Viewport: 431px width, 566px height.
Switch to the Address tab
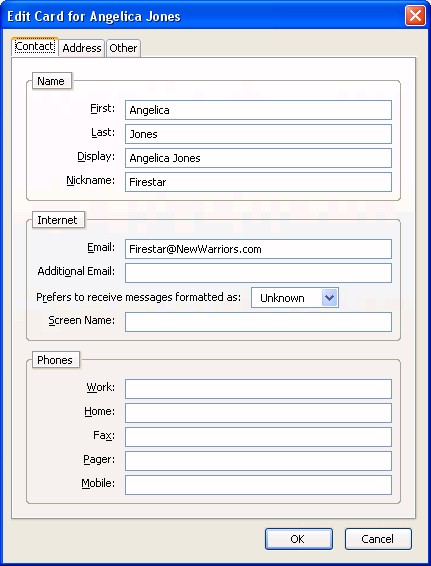82,48
